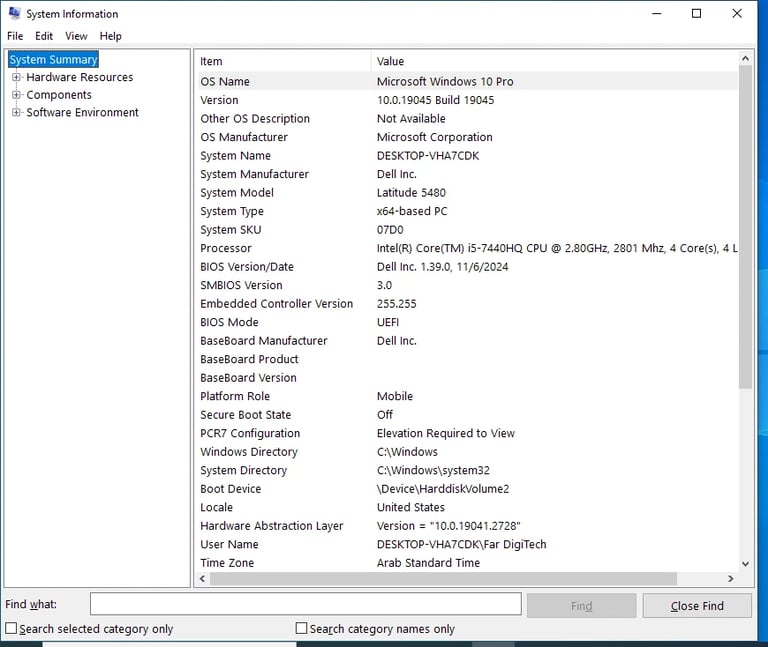Select the OS Name row

tap(467, 81)
